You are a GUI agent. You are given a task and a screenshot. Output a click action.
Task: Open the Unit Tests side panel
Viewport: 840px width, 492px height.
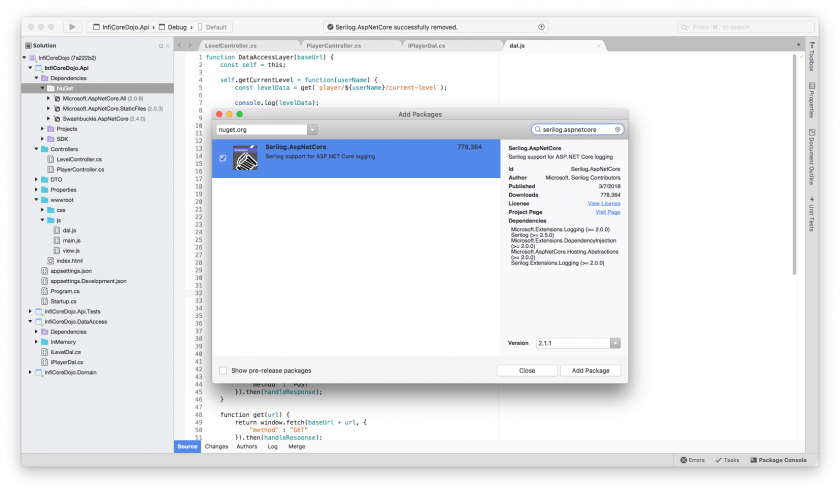tap(812, 214)
